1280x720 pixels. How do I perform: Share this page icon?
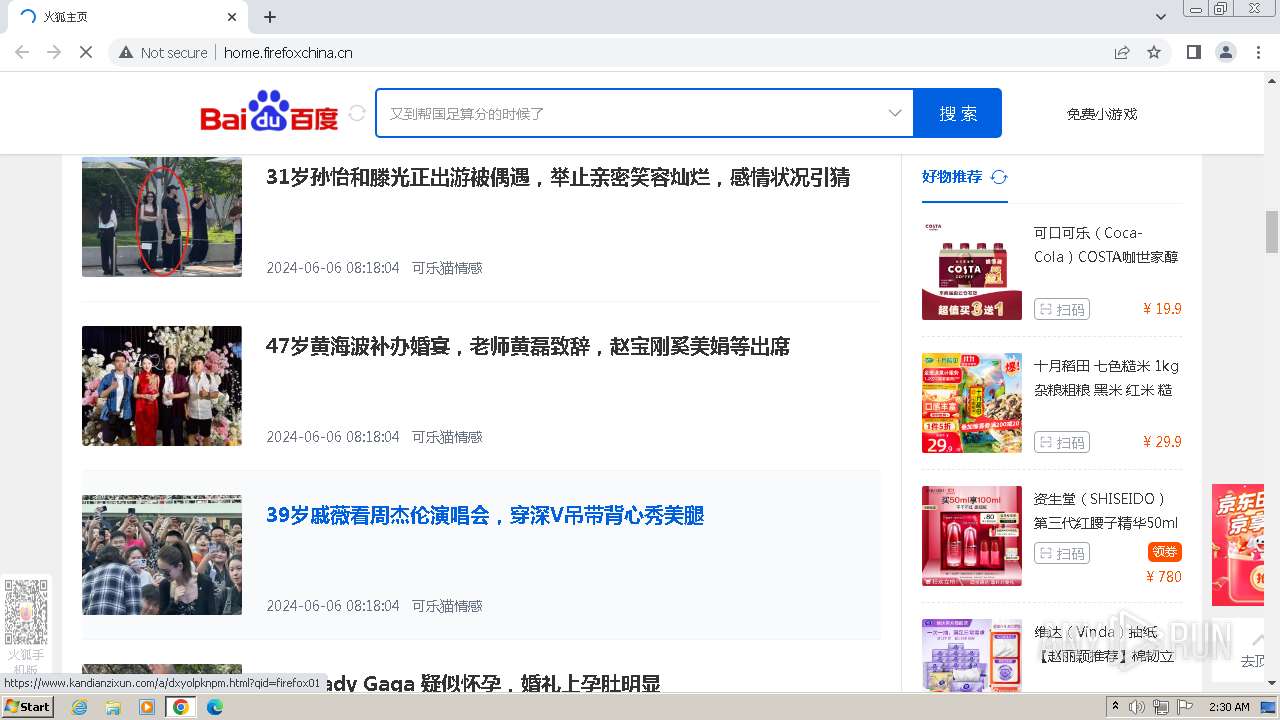tap(1122, 52)
